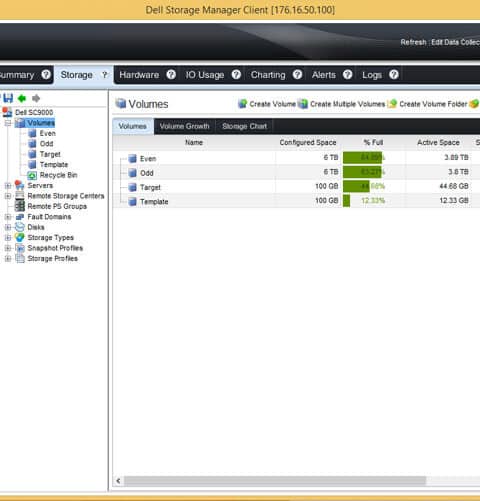Open the Logs tab
480x501 pixels.
click(x=372, y=75)
